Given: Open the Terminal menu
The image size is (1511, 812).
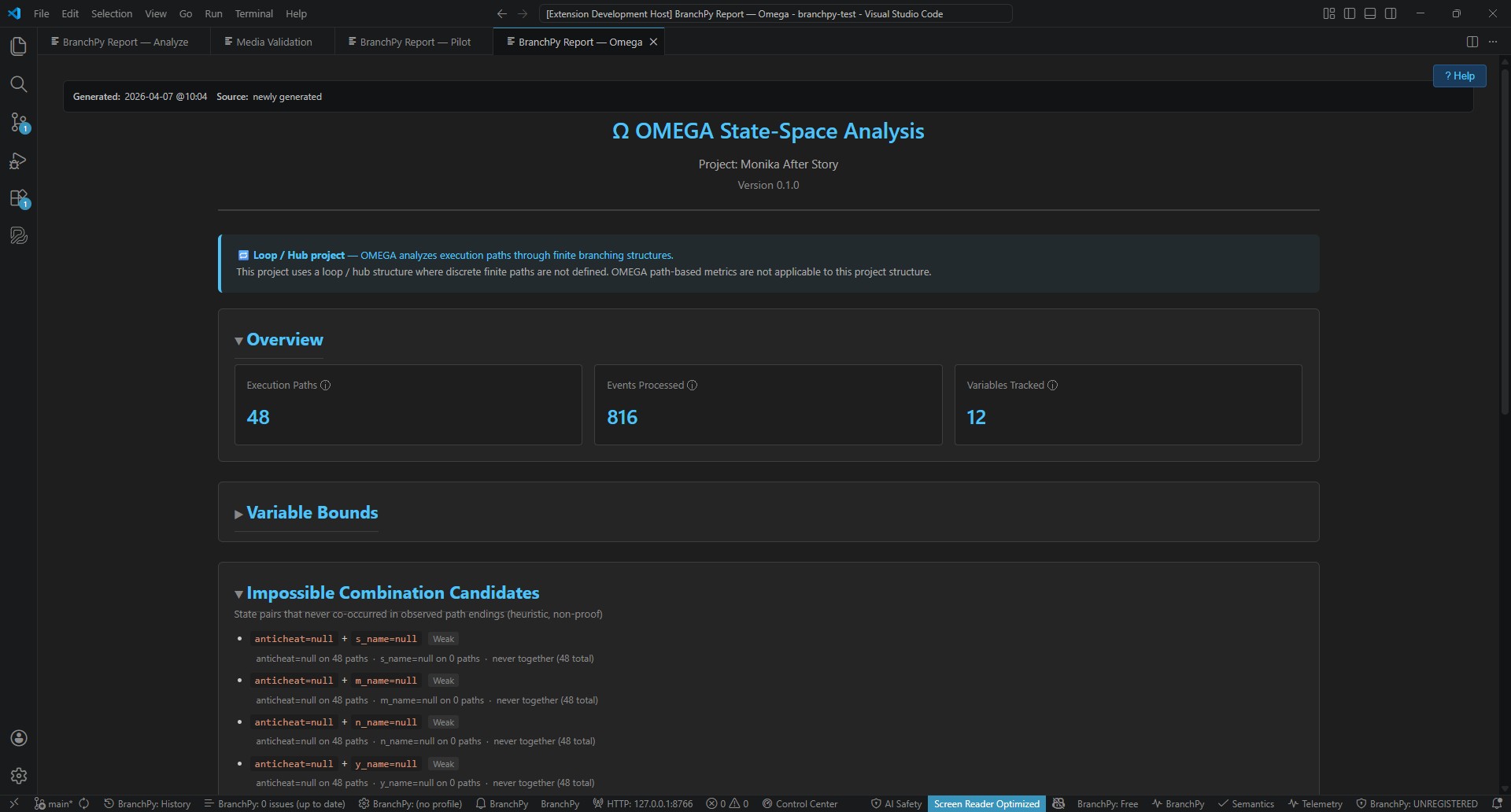Looking at the screenshot, I should coord(253,13).
